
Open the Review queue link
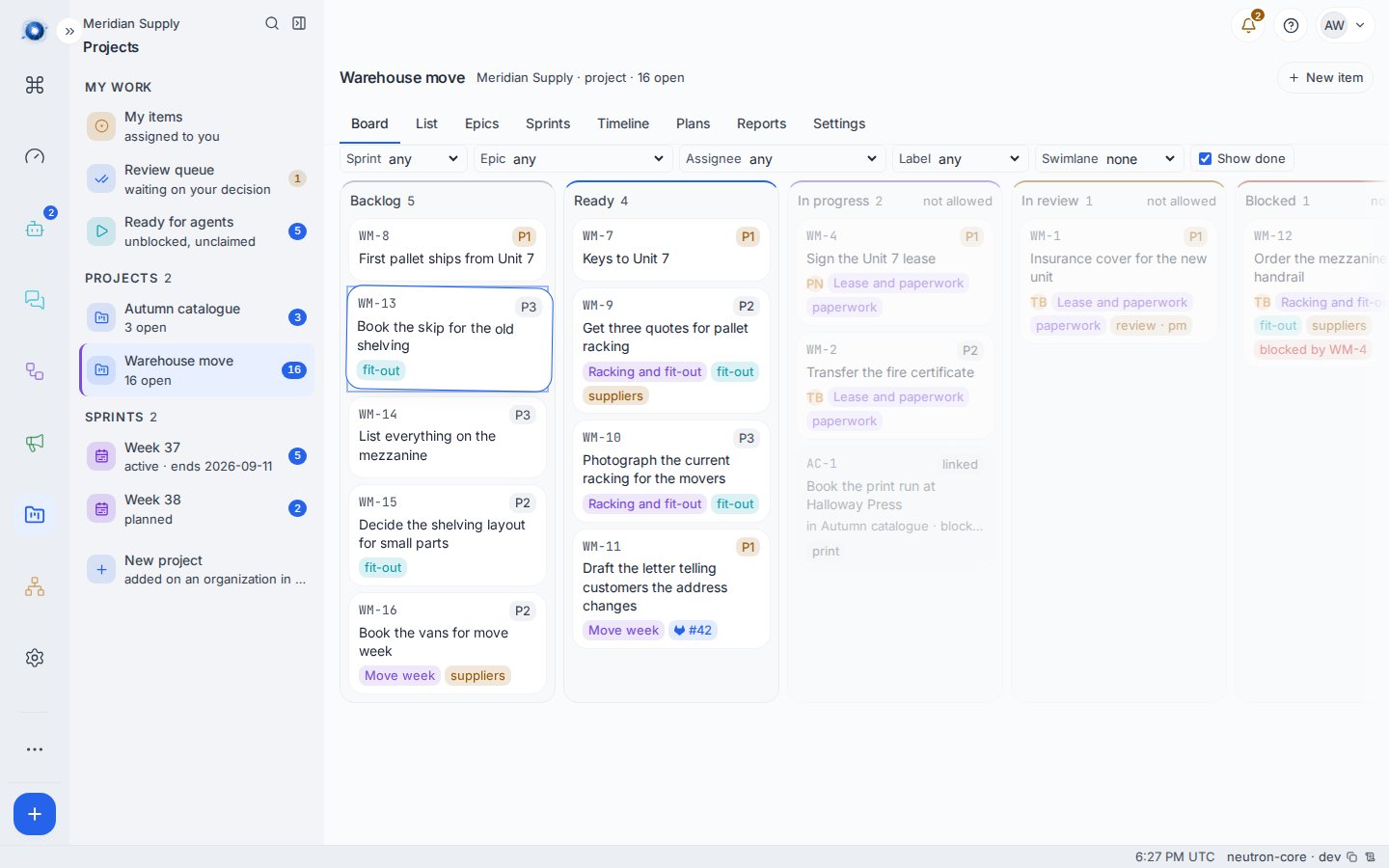[x=197, y=179]
